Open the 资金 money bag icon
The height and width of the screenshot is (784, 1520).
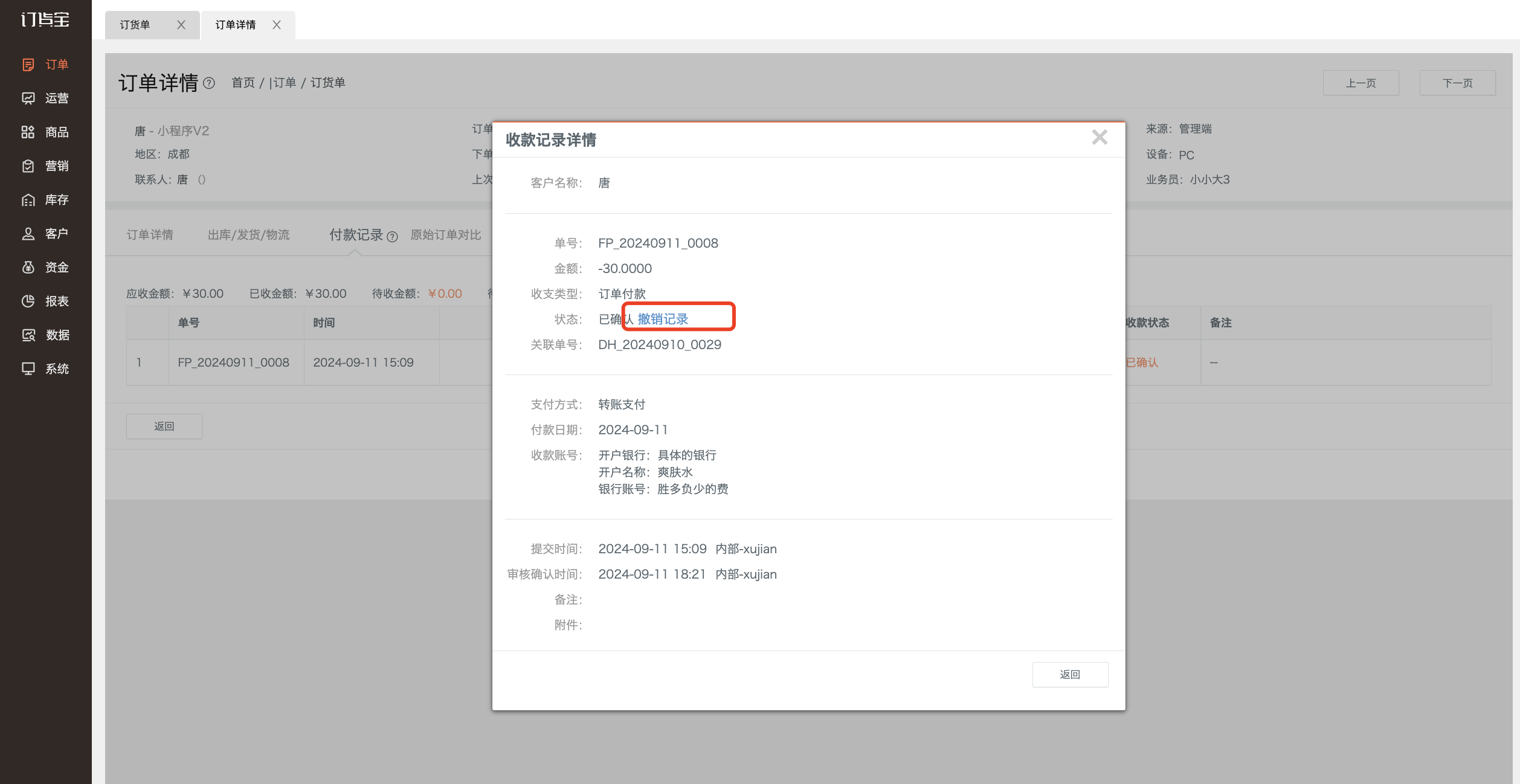[28, 268]
